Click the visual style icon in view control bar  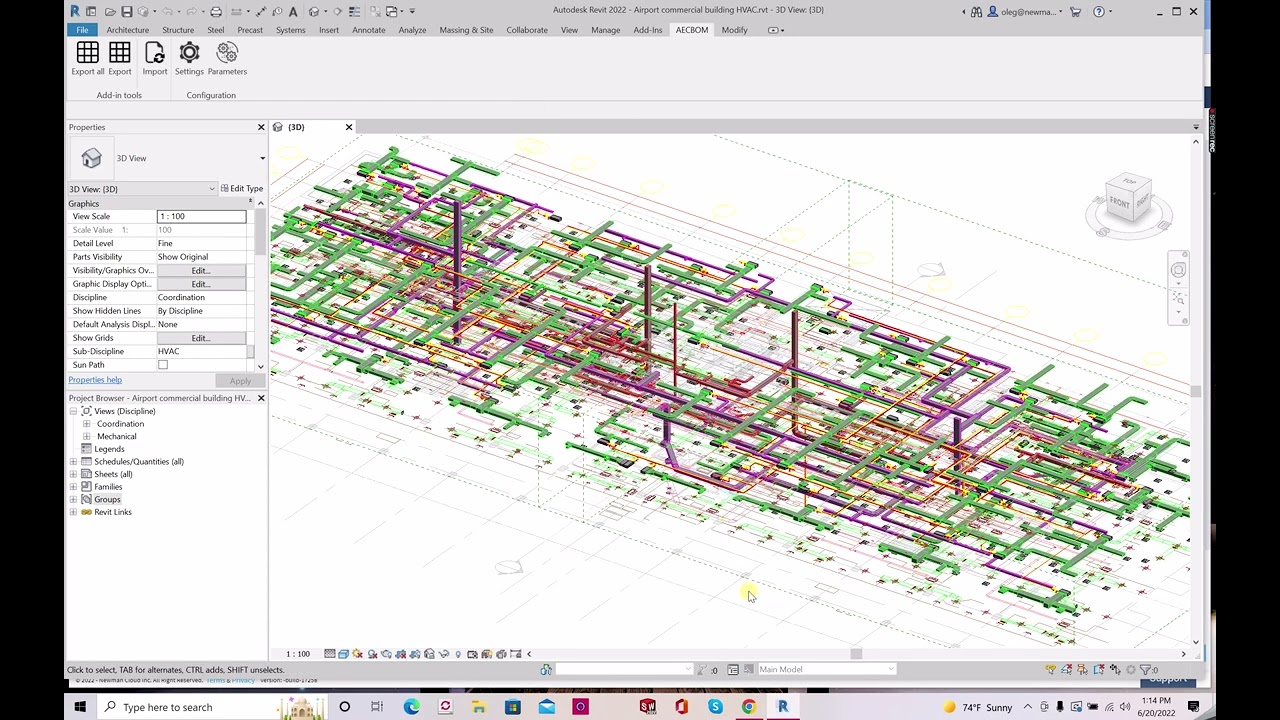pyautogui.click(x=343, y=654)
